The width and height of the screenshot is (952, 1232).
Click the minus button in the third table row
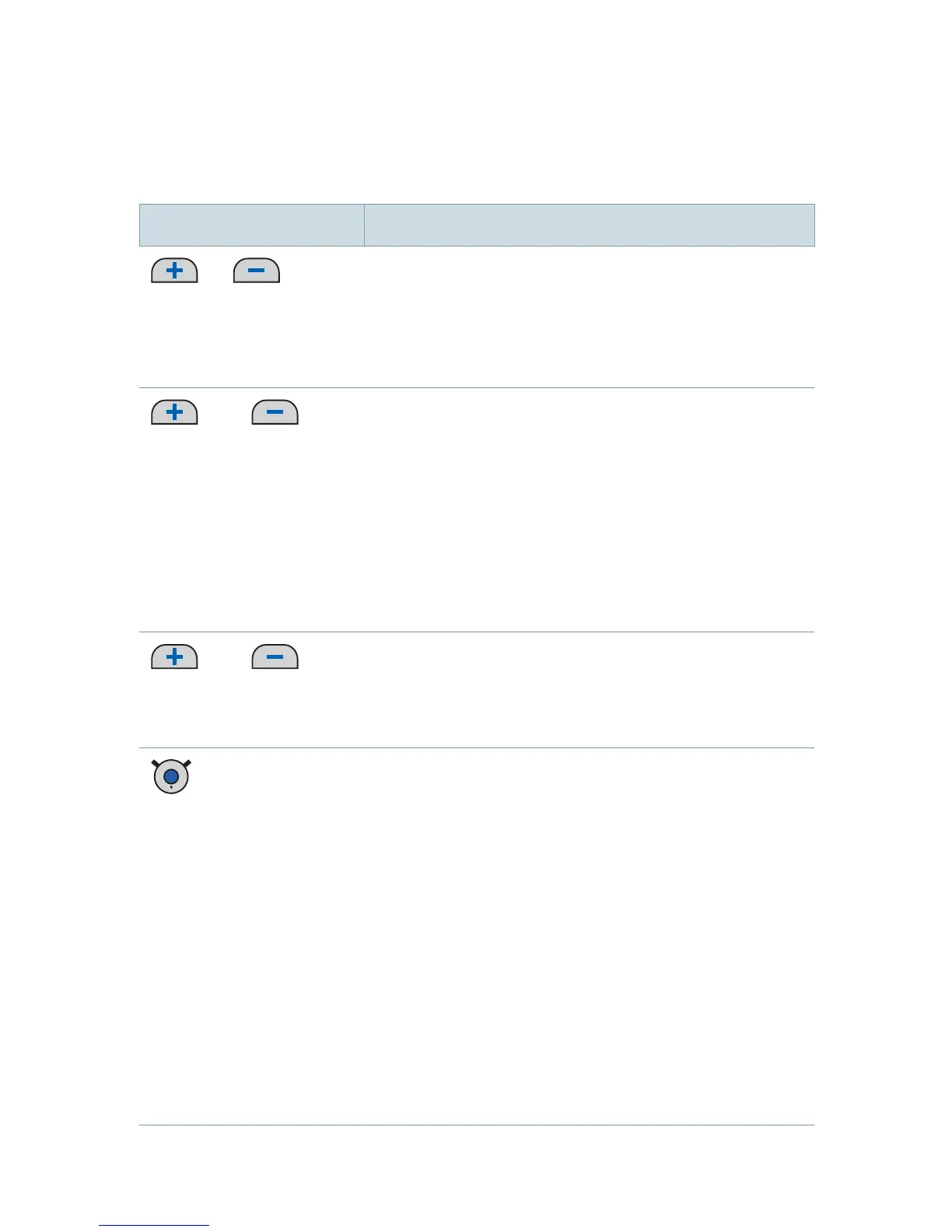click(275, 657)
